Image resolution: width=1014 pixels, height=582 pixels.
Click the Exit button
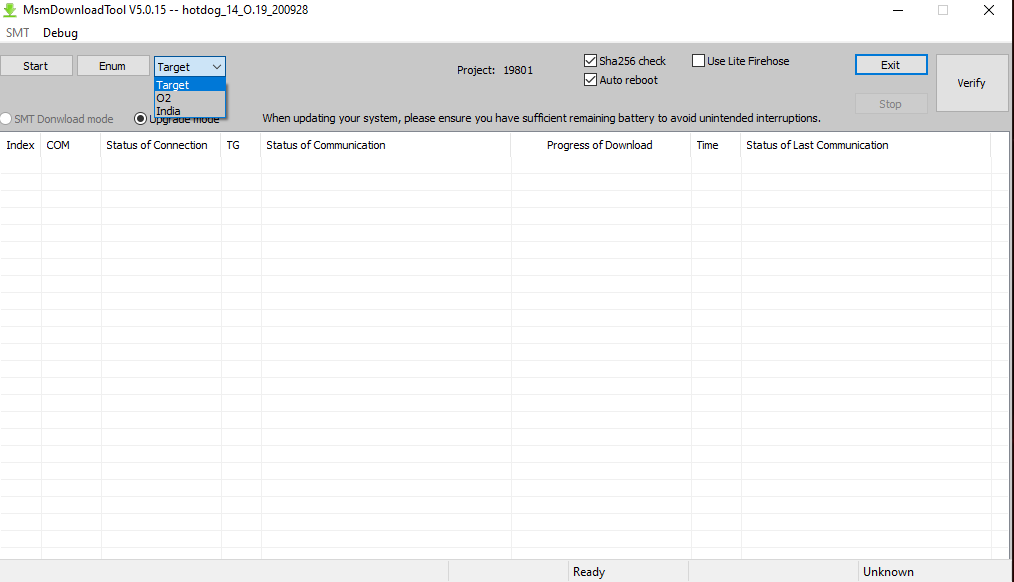pyautogui.click(x=890, y=65)
